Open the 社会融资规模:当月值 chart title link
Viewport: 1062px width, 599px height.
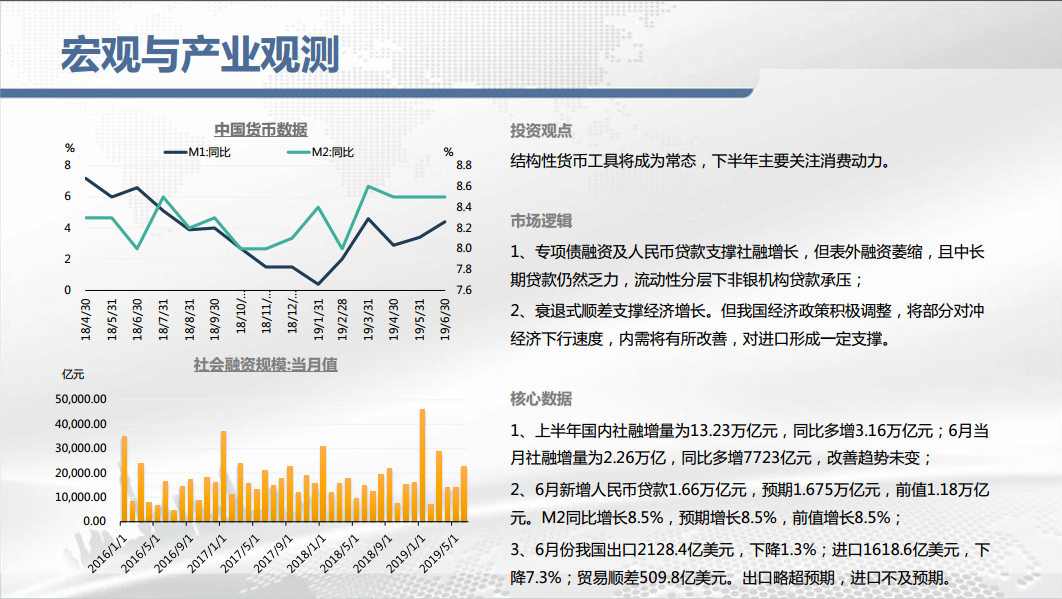tap(265, 365)
